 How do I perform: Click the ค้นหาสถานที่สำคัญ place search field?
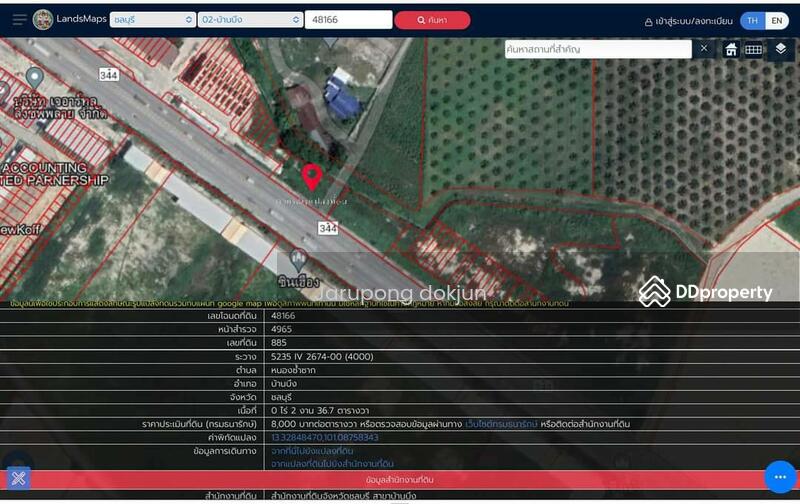click(x=597, y=49)
